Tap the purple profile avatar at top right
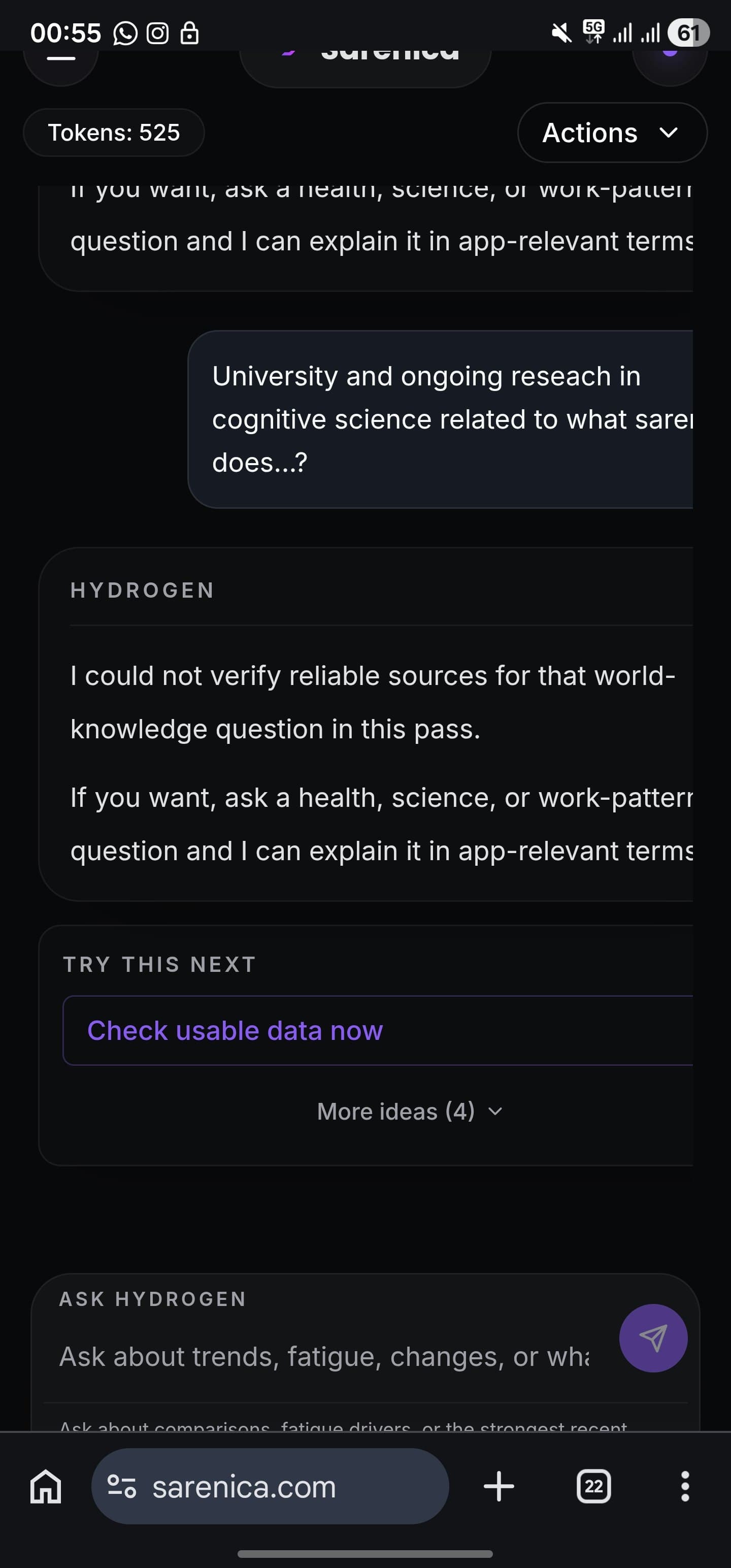The width and height of the screenshot is (731, 1568). coord(670,55)
